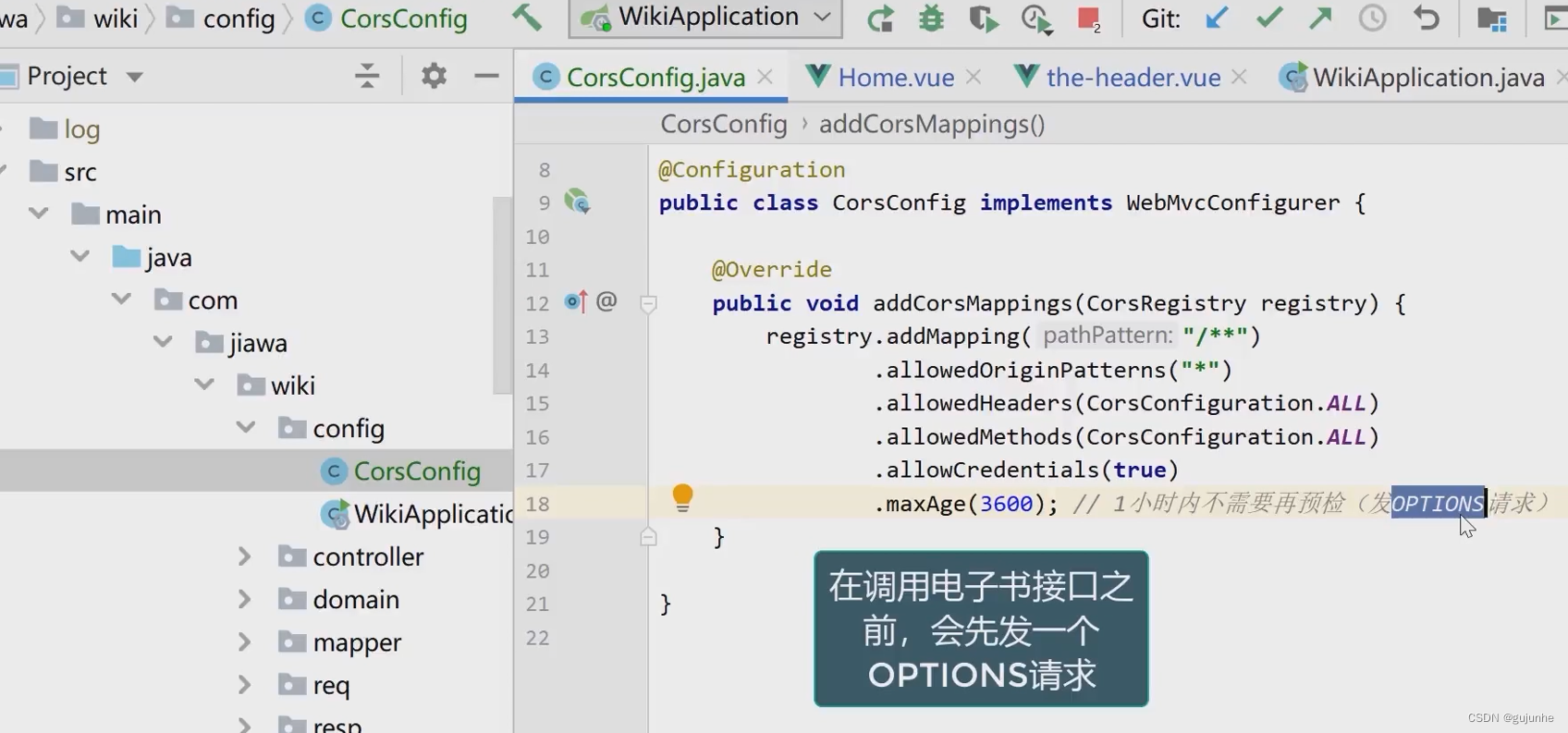The width and height of the screenshot is (1568, 733).
Task: Select CorsConfig class in project tree
Action: point(416,471)
